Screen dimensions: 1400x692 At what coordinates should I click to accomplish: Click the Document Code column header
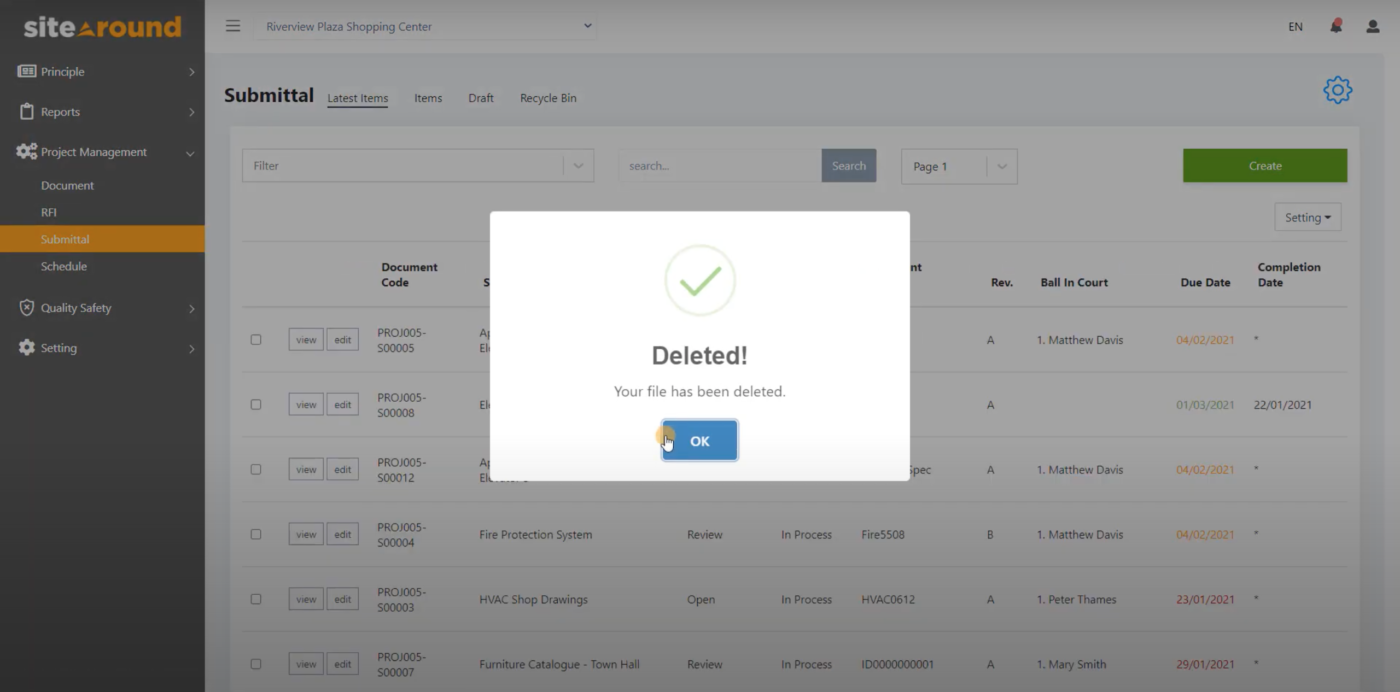coord(409,275)
